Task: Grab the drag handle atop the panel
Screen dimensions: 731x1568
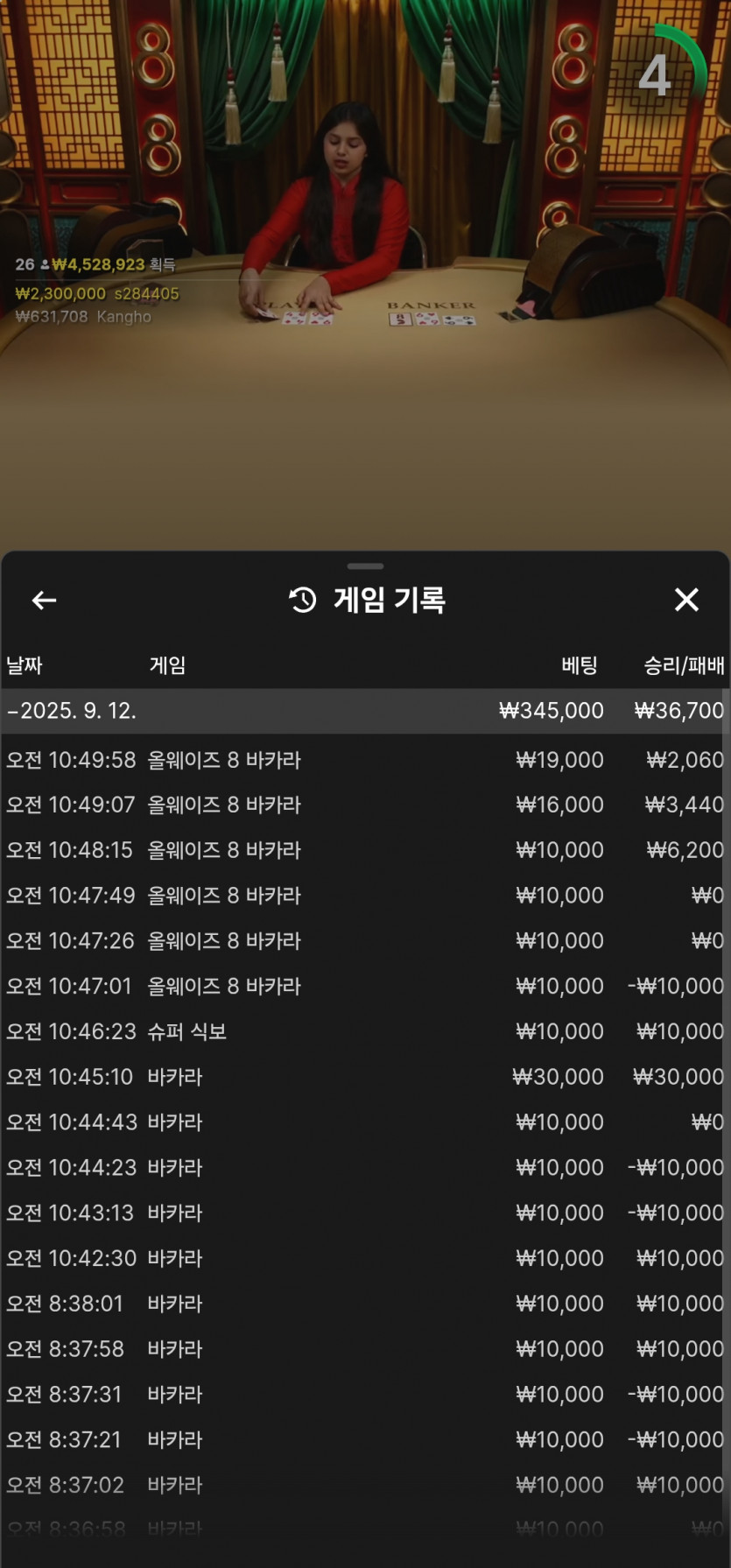Action: (365, 566)
